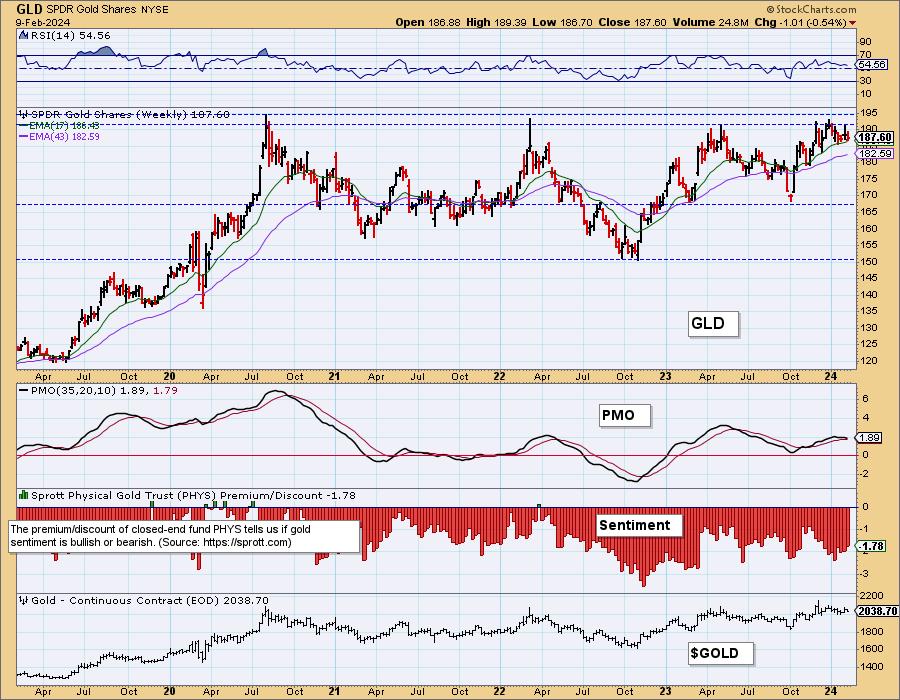The height and width of the screenshot is (700, 900).
Task: Click the 54.56 RSI value tag on right axis
Action: pos(872,65)
